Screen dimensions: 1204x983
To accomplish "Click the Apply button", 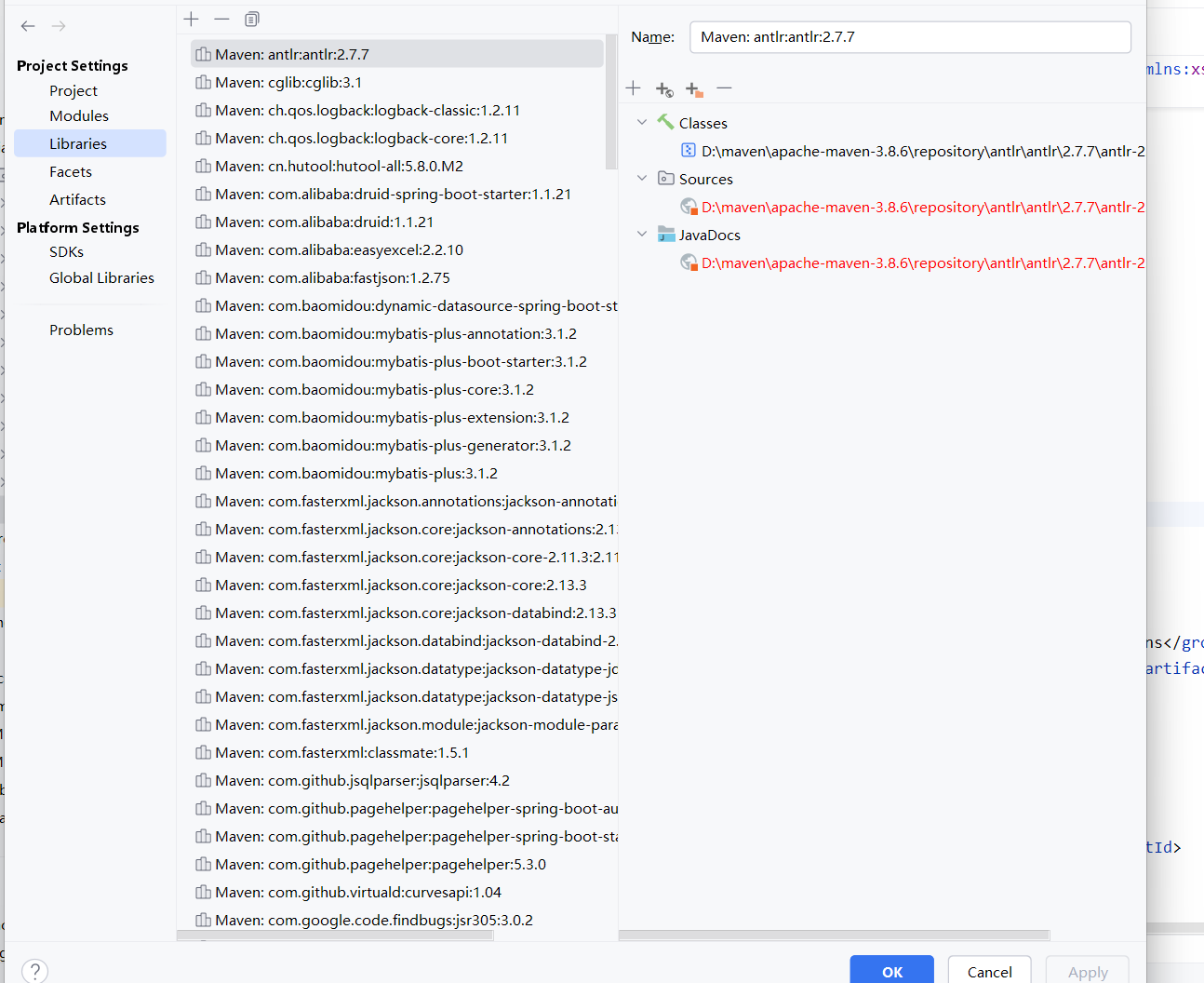I will (x=1088, y=970).
